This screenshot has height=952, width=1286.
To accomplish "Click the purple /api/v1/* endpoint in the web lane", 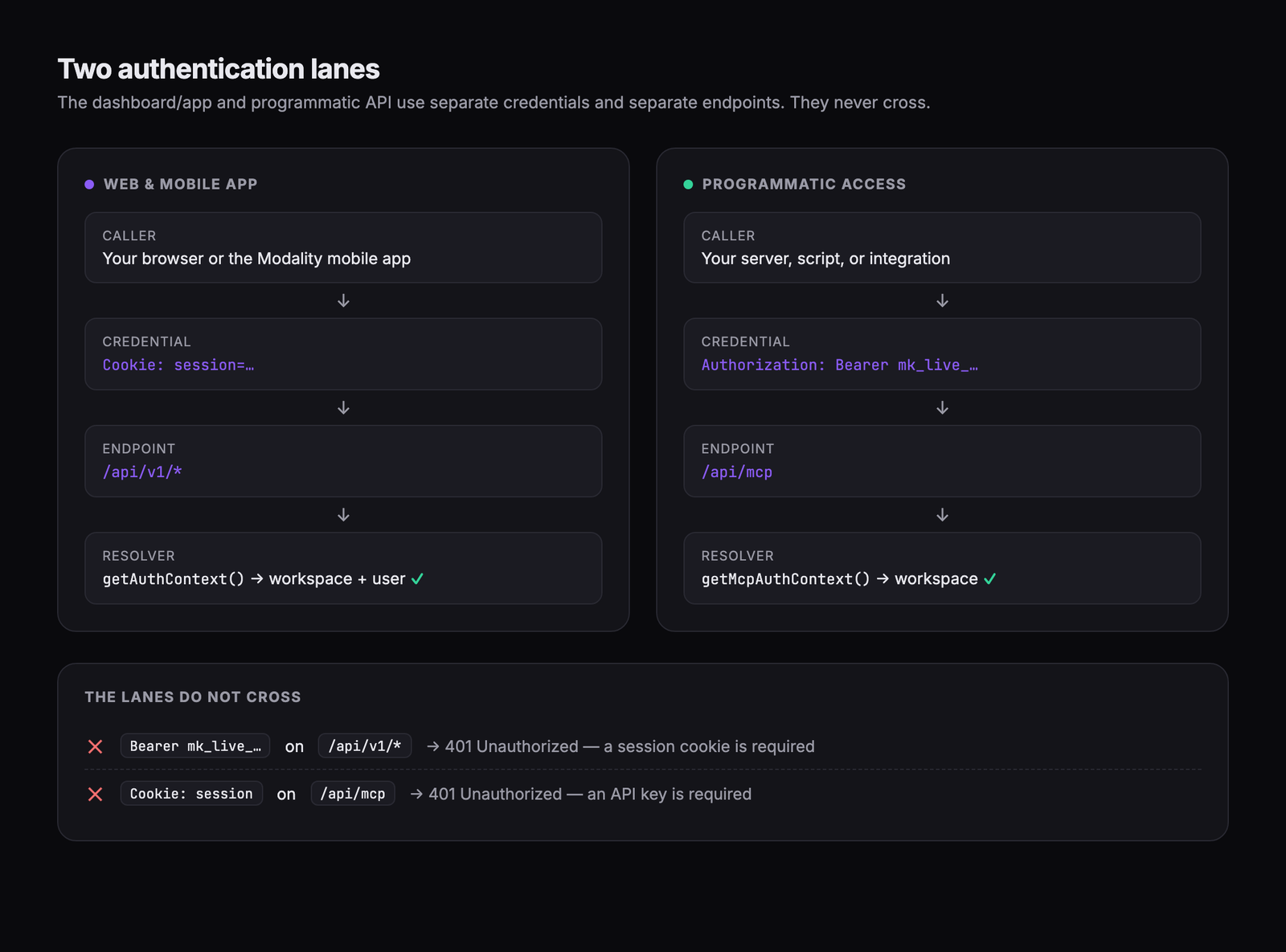I will (142, 472).
